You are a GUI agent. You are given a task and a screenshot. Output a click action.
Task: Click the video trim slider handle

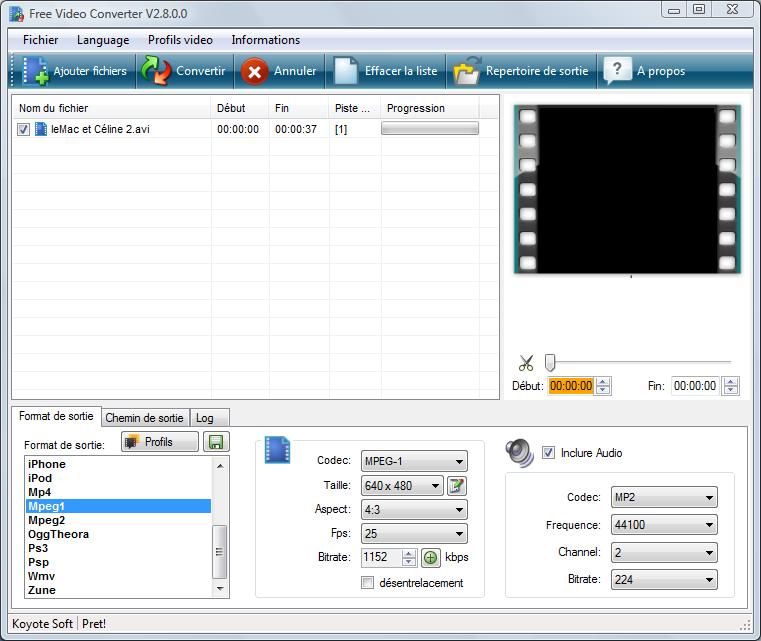coord(550,363)
